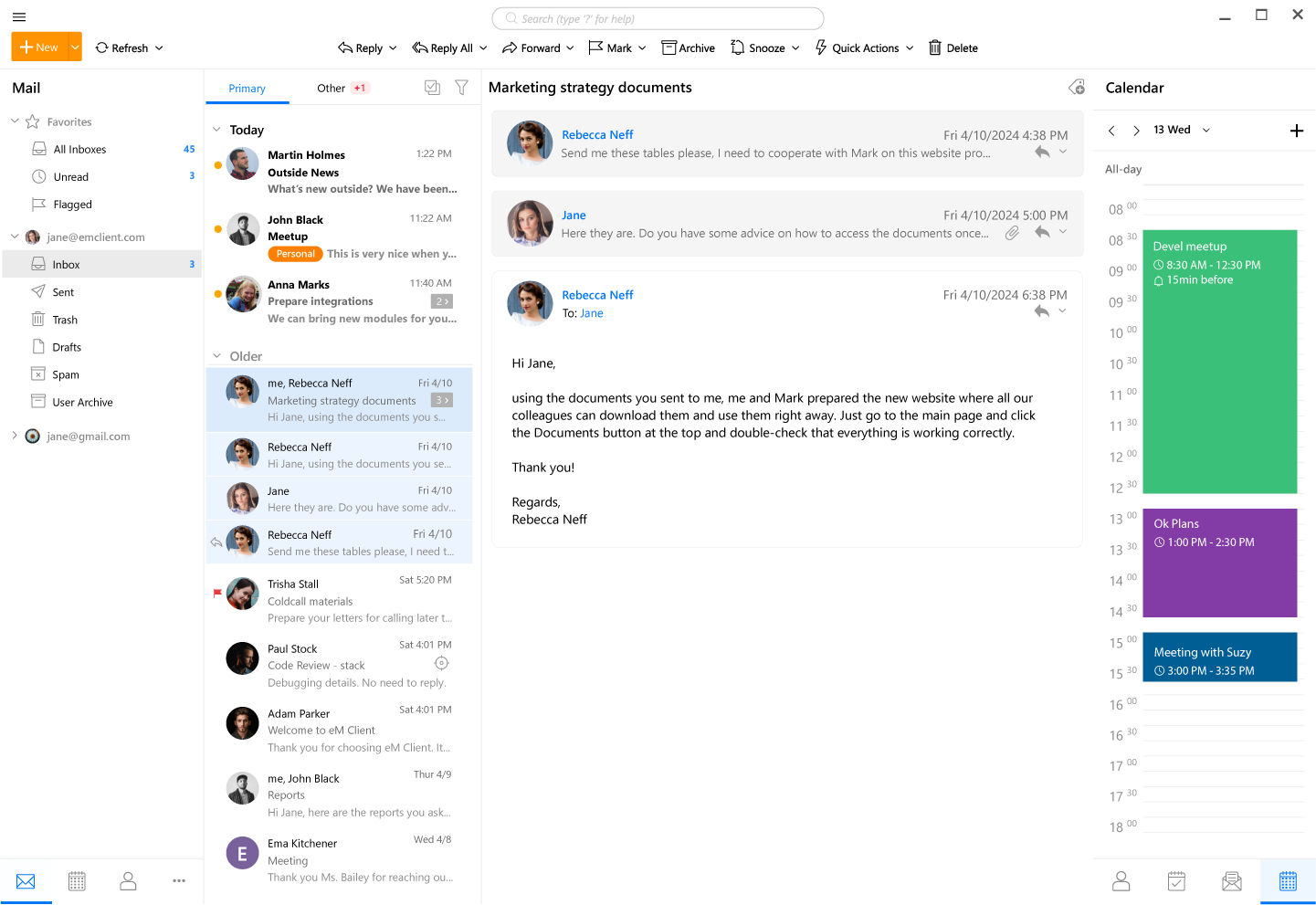This screenshot has height=905, width=1316.
Task: Collapse the Older message group
Action: [217, 356]
